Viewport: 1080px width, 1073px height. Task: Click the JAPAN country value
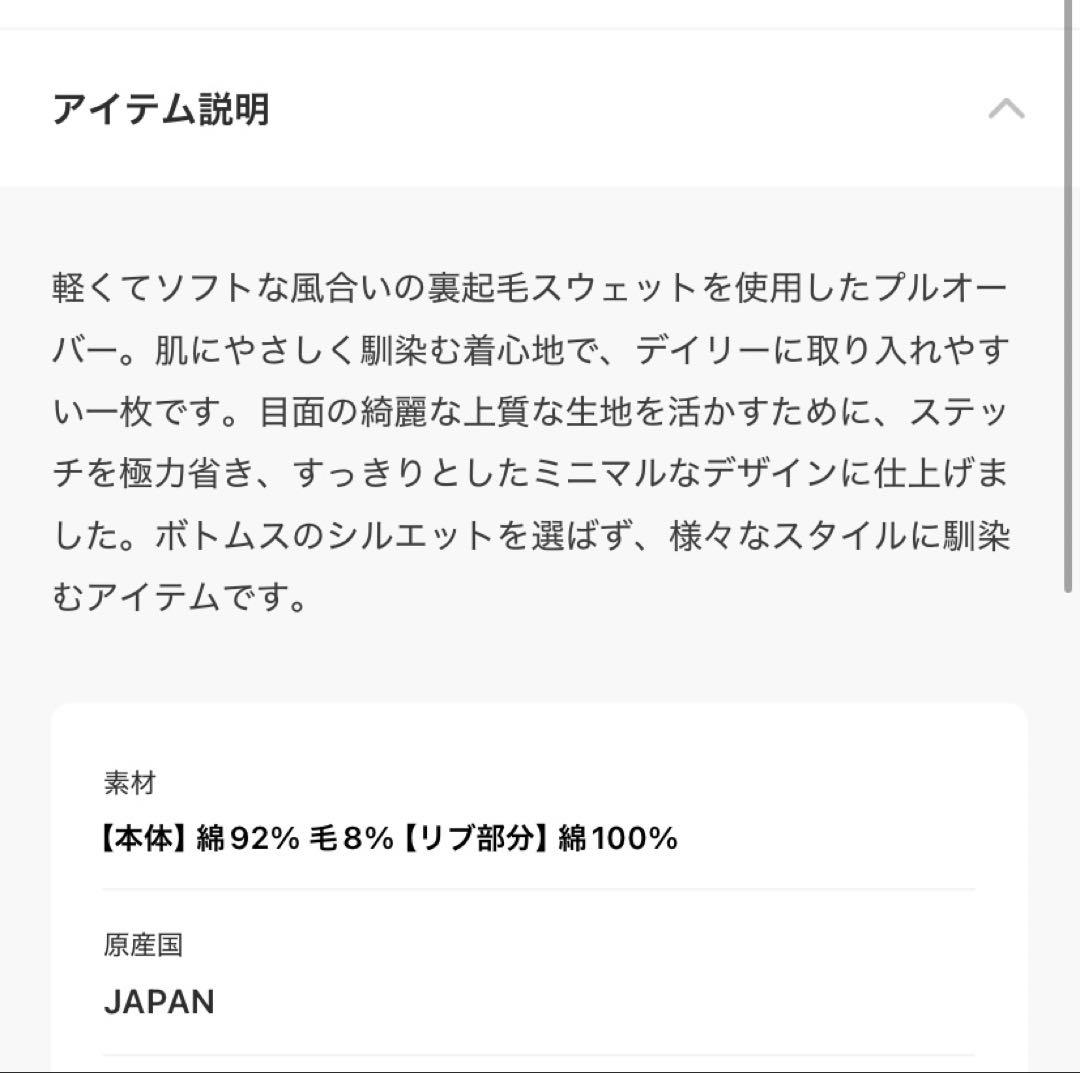[159, 1002]
